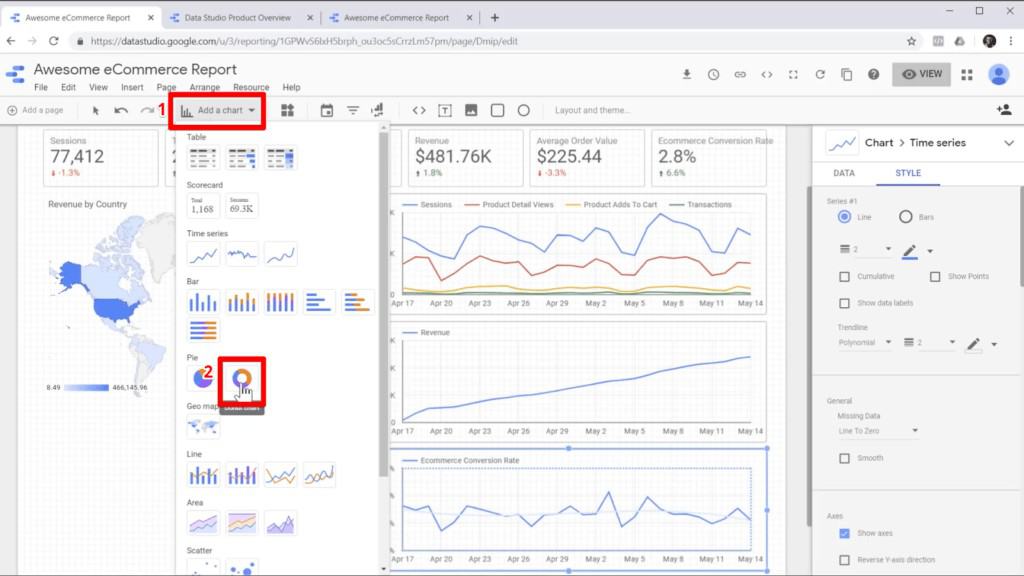Select the rectangle shape tool
Viewport: 1024px width, 576px height.
coord(497,110)
